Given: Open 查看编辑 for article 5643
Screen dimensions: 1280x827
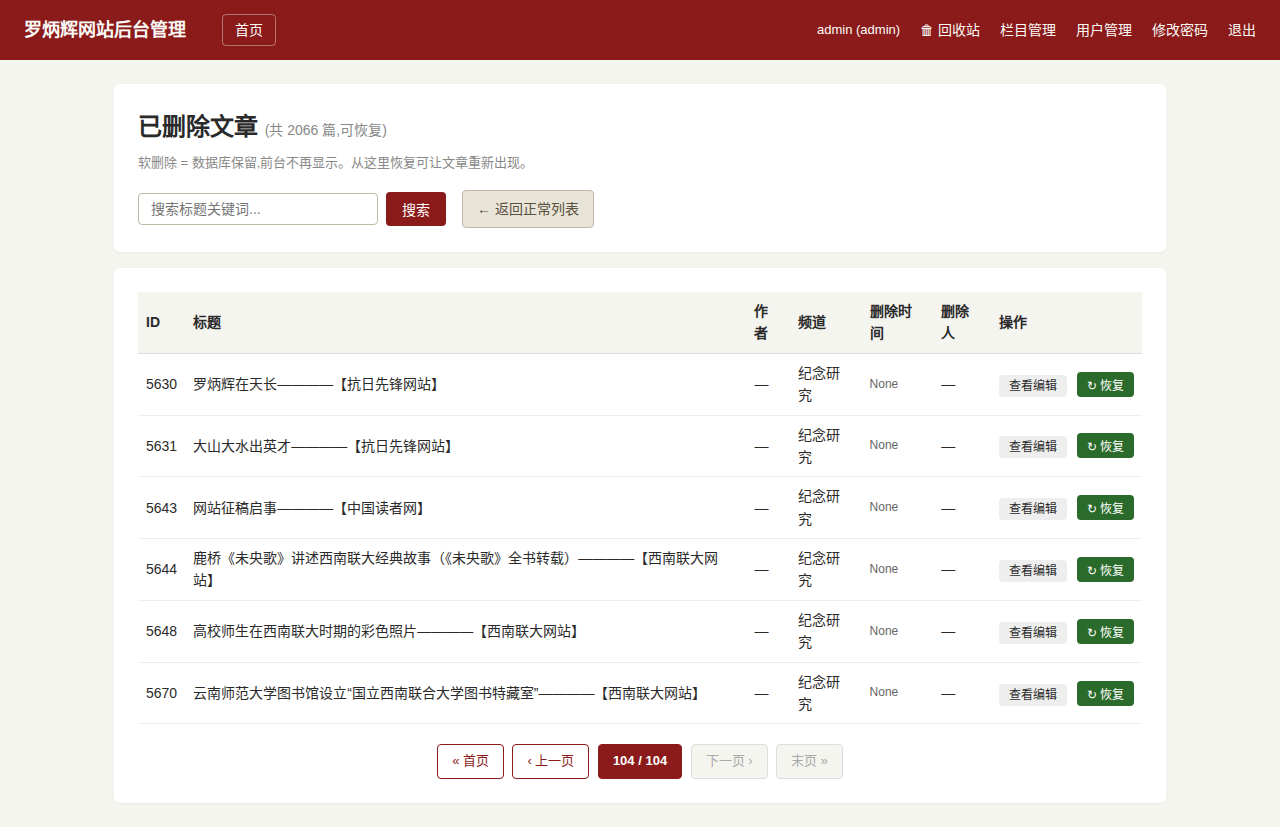Looking at the screenshot, I should pyautogui.click(x=1033, y=509).
